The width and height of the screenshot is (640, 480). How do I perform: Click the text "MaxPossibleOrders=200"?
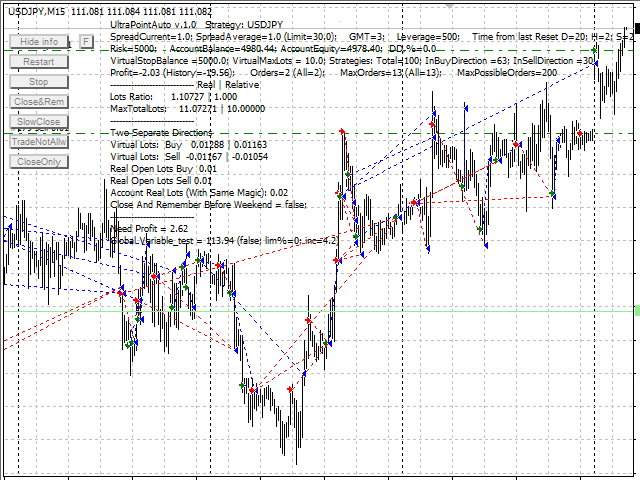coord(507,73)
